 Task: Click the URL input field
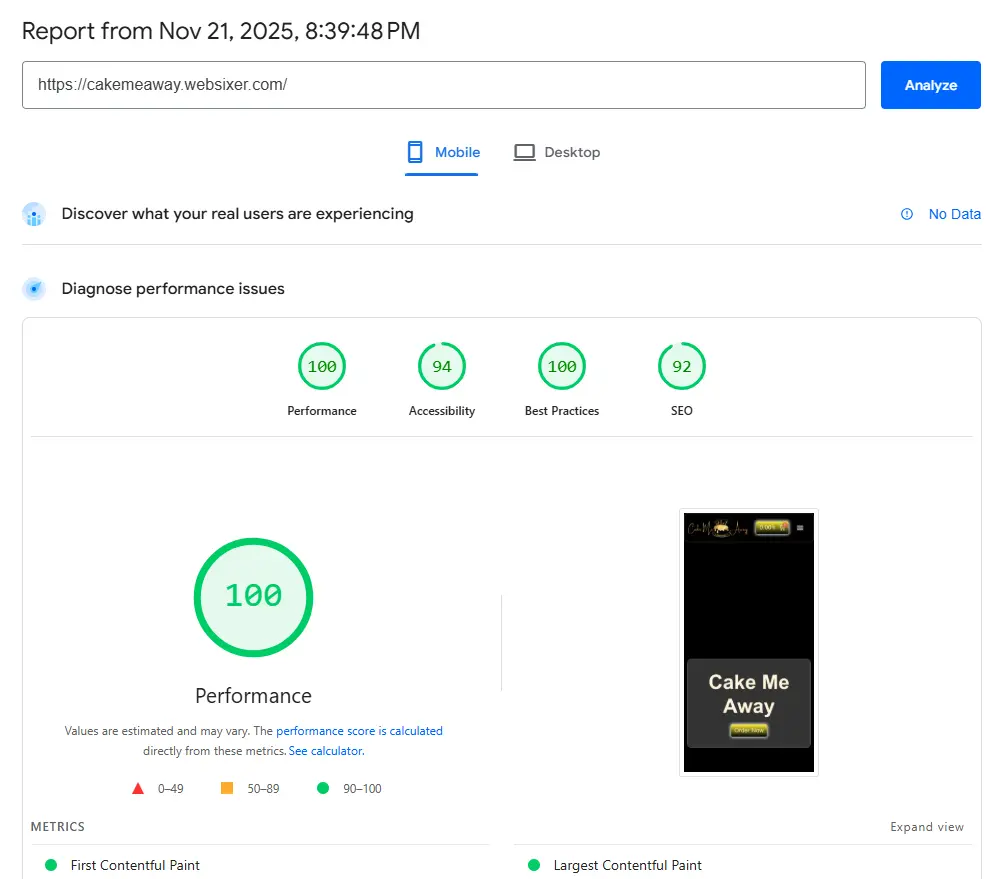[443, 85]
